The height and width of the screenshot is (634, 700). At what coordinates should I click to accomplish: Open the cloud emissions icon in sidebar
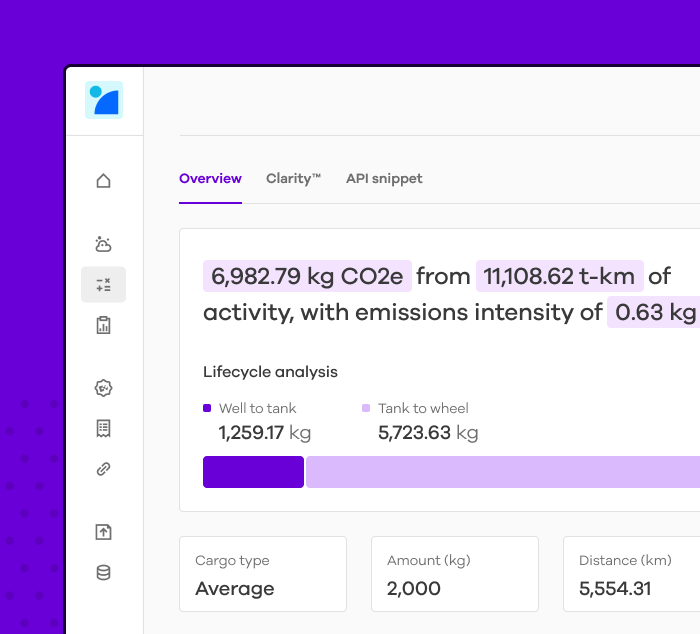[x=104, y=244]
